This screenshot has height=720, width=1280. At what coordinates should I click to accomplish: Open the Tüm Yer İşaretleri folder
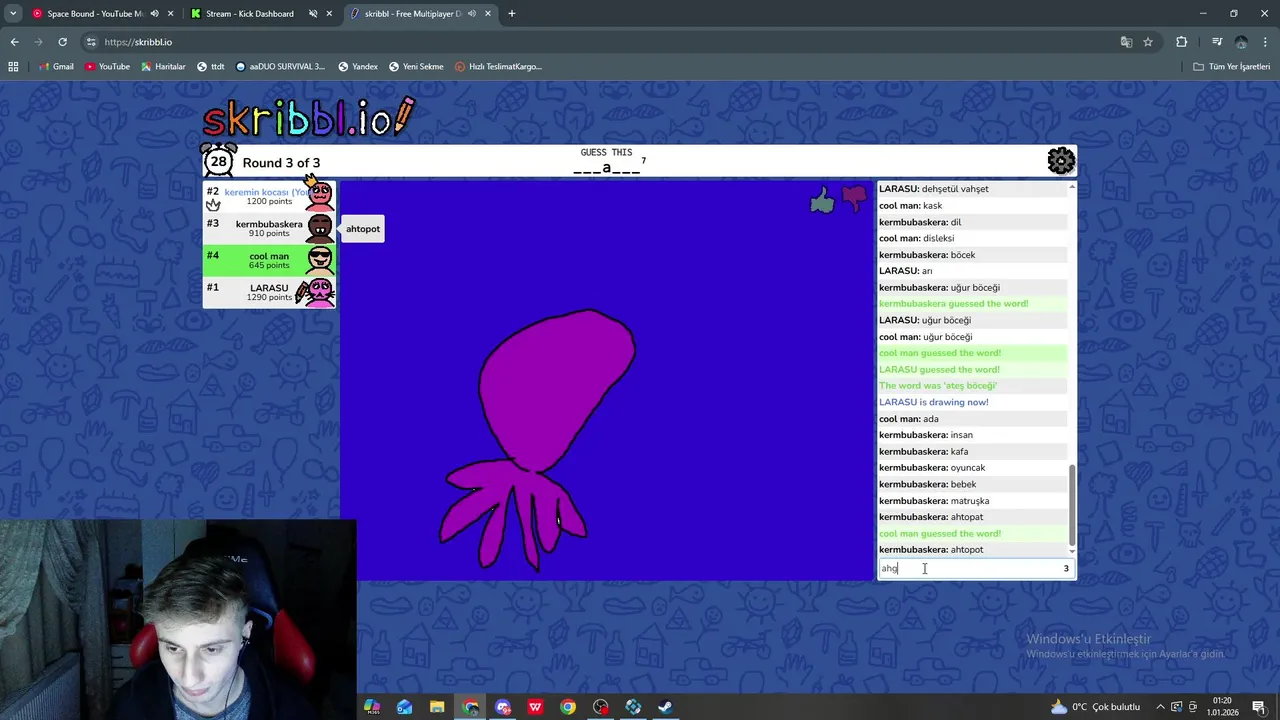point(1232,67)
